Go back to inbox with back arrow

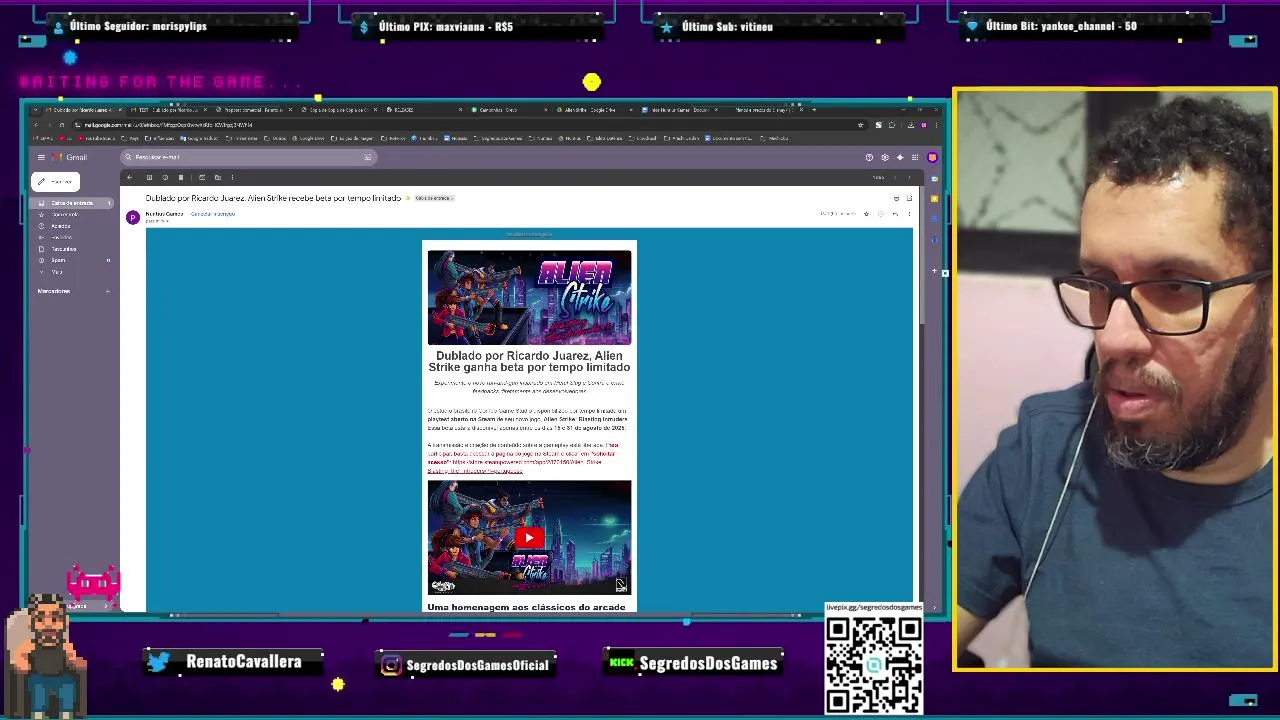[130, 177]
